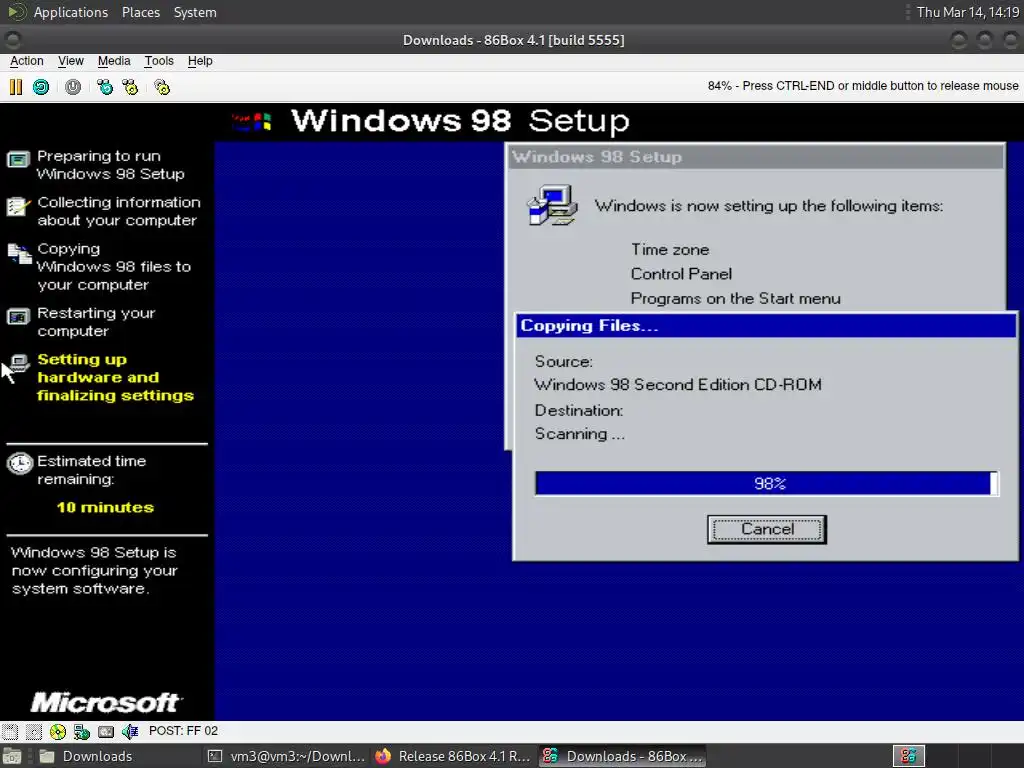Click the sound speaker status bar icon

(x=130, y=731)
